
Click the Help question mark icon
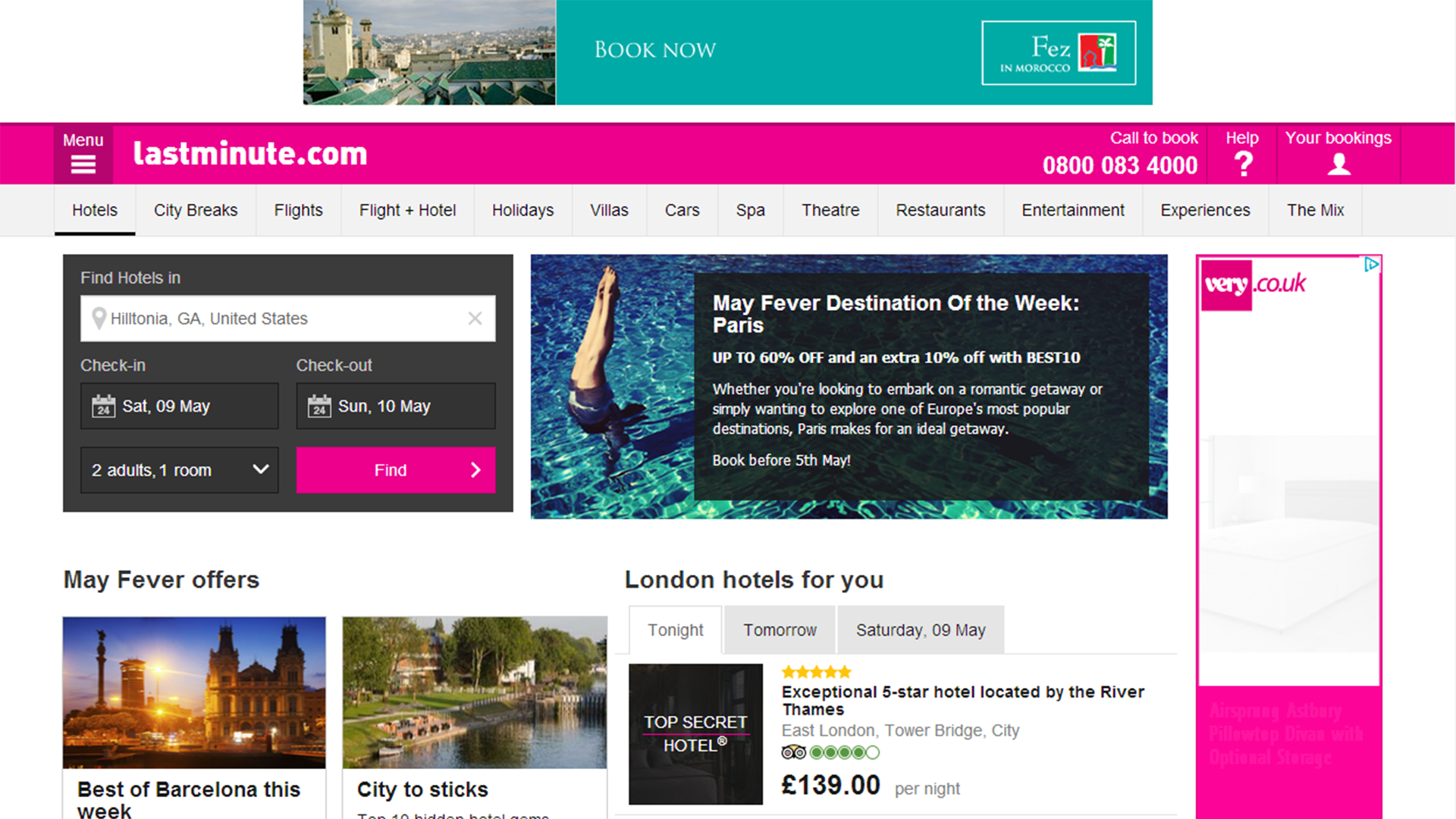coord(1244,164)
